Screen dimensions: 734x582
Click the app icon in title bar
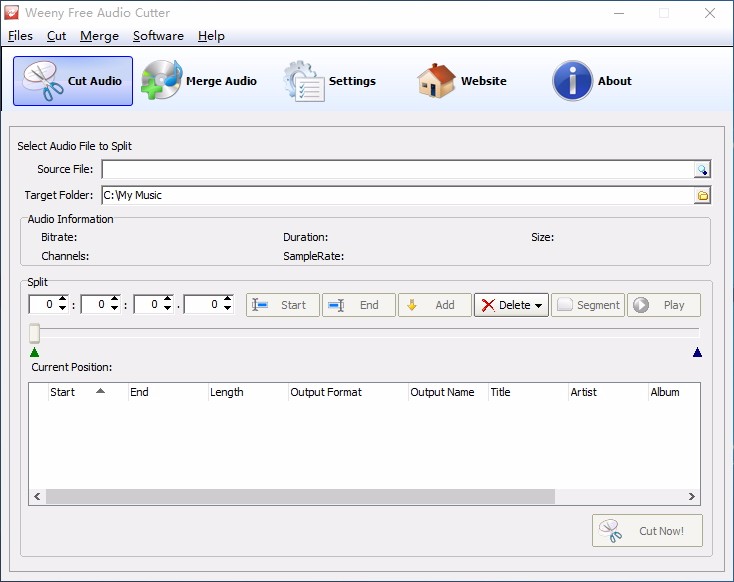(11, 13)
